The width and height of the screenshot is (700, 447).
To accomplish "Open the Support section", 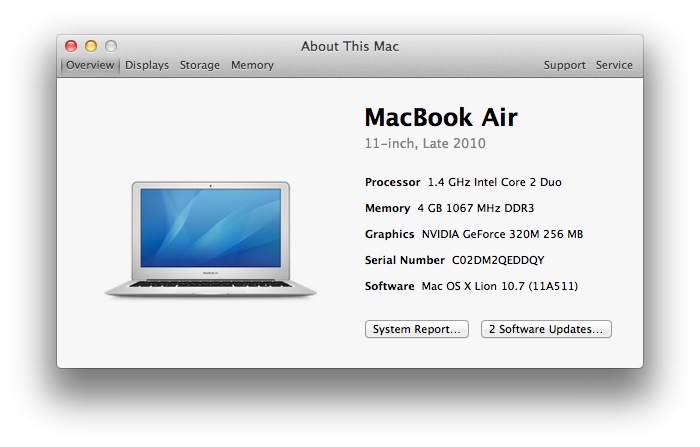I will (x=564, y=65).
